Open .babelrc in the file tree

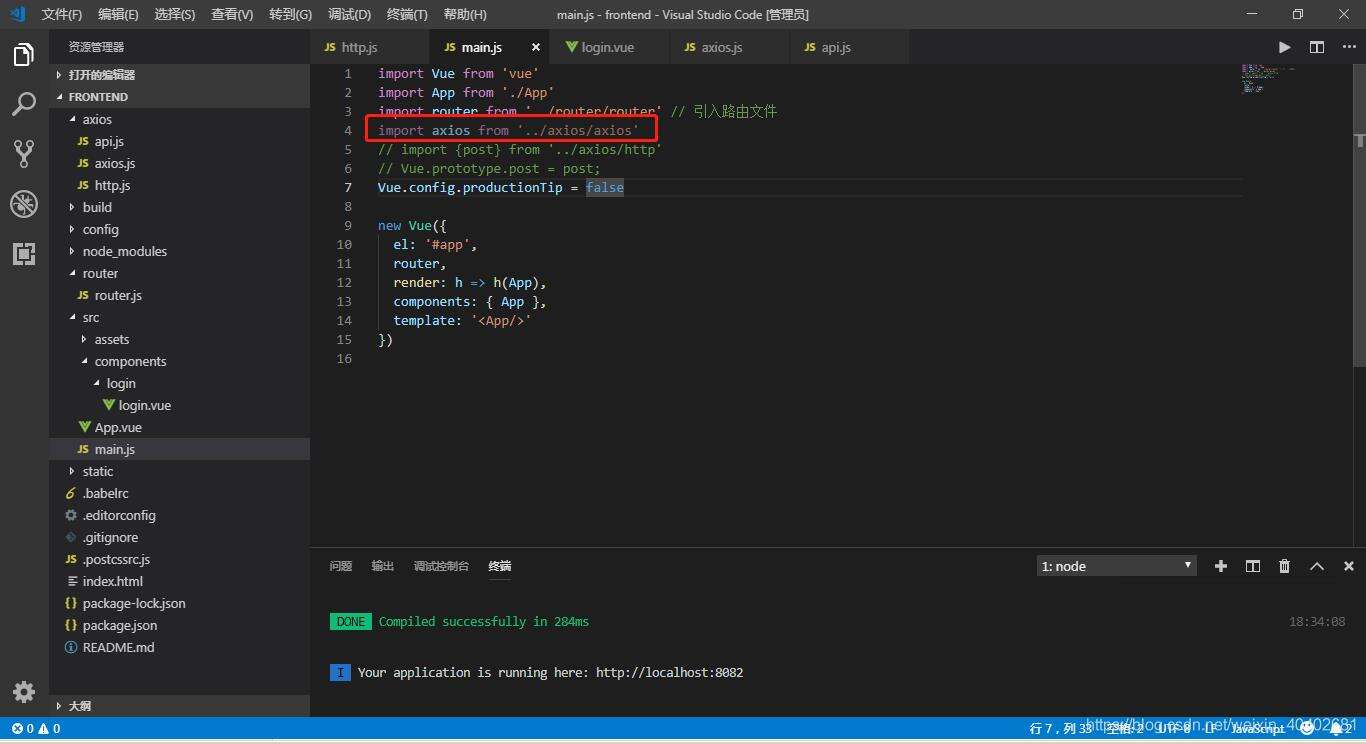coord(180,493)
